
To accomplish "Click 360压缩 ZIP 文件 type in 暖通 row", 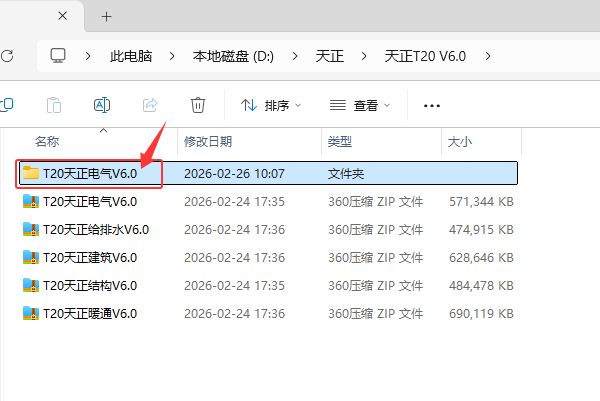I will point(375,314).
